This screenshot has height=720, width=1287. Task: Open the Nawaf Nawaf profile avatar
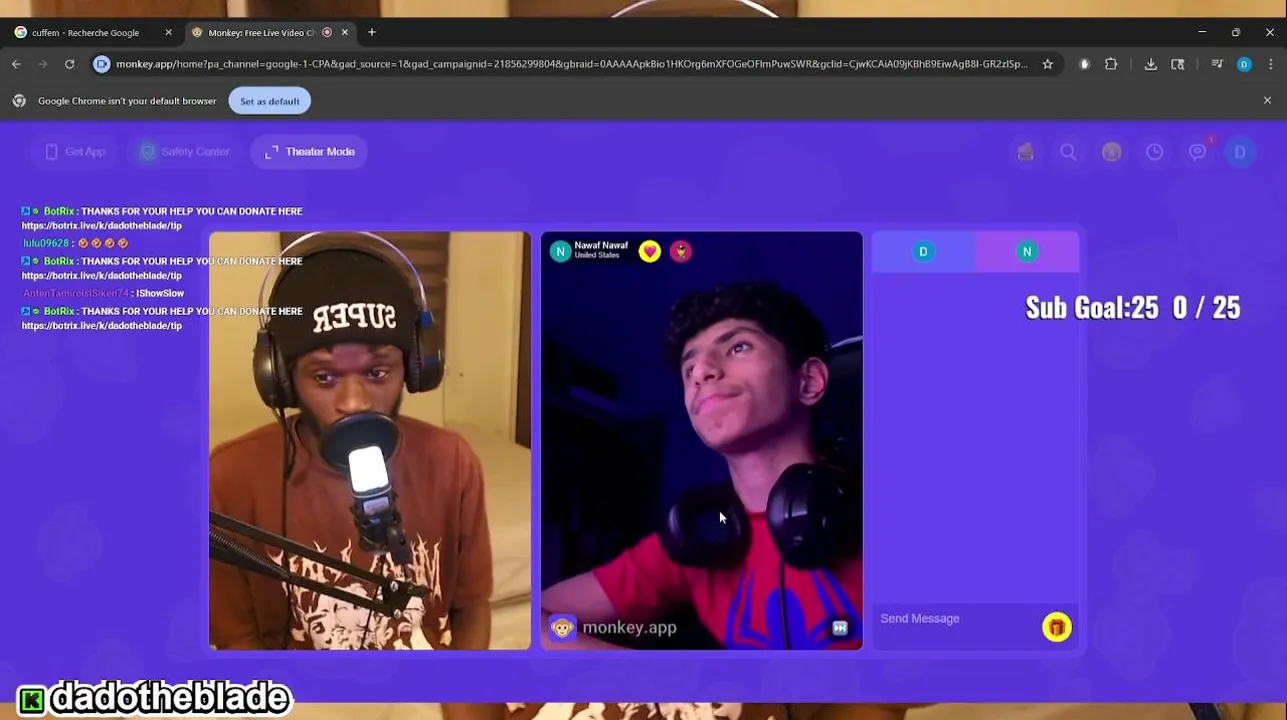[560, 251]
